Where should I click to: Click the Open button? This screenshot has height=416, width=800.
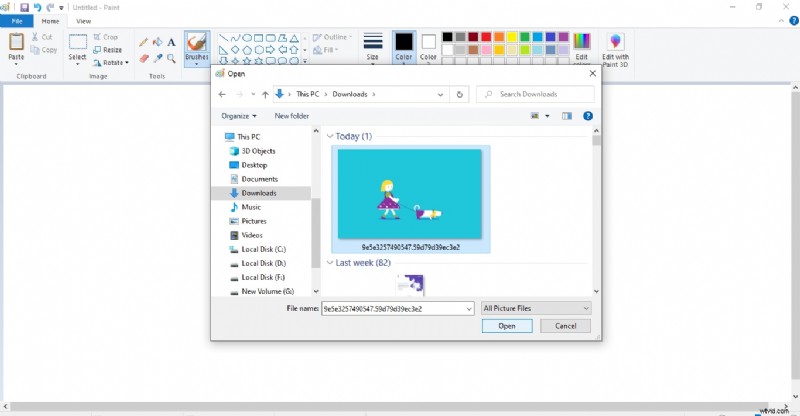point(507,326)
